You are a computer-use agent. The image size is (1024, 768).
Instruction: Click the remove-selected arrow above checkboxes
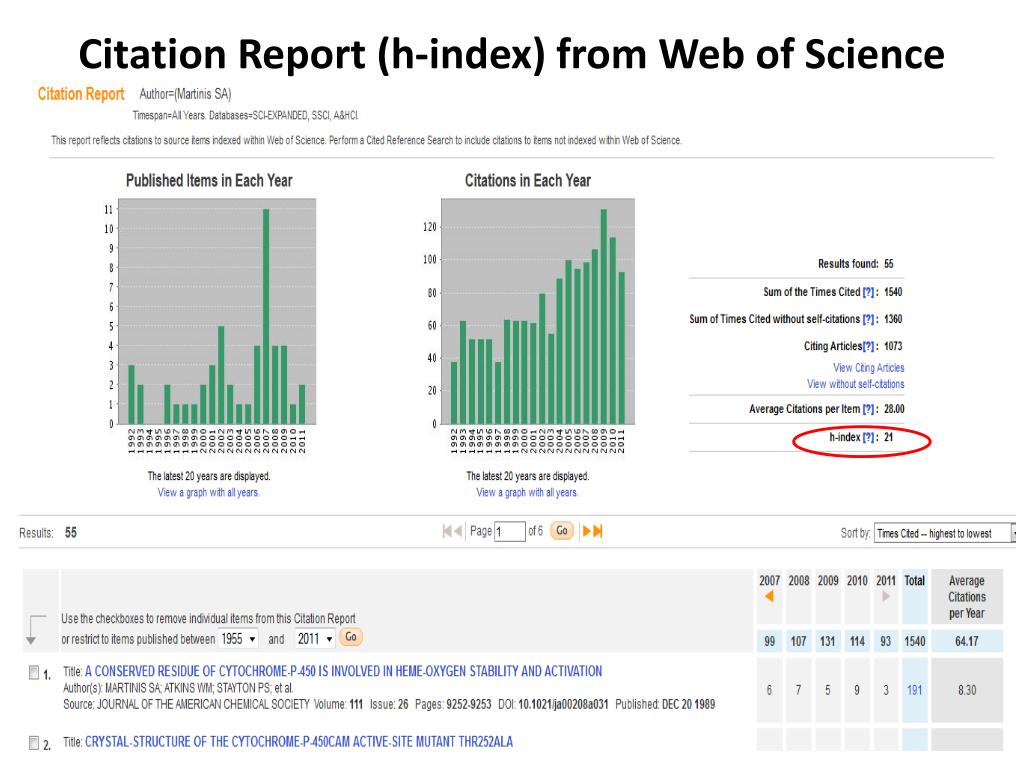click(x=33, y=630)
